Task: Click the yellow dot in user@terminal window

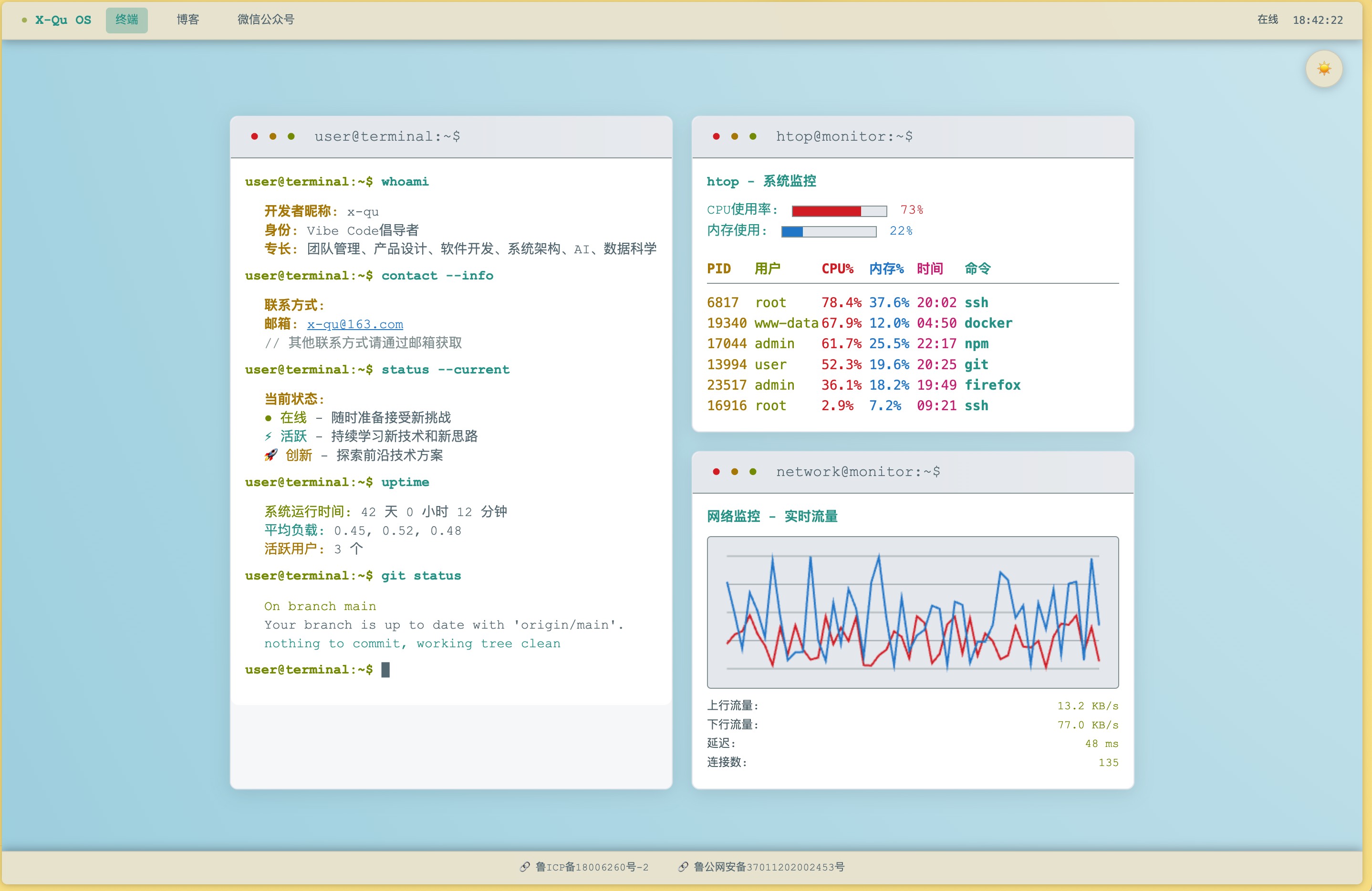Action: pyautogui.click(x=273, y=136)
